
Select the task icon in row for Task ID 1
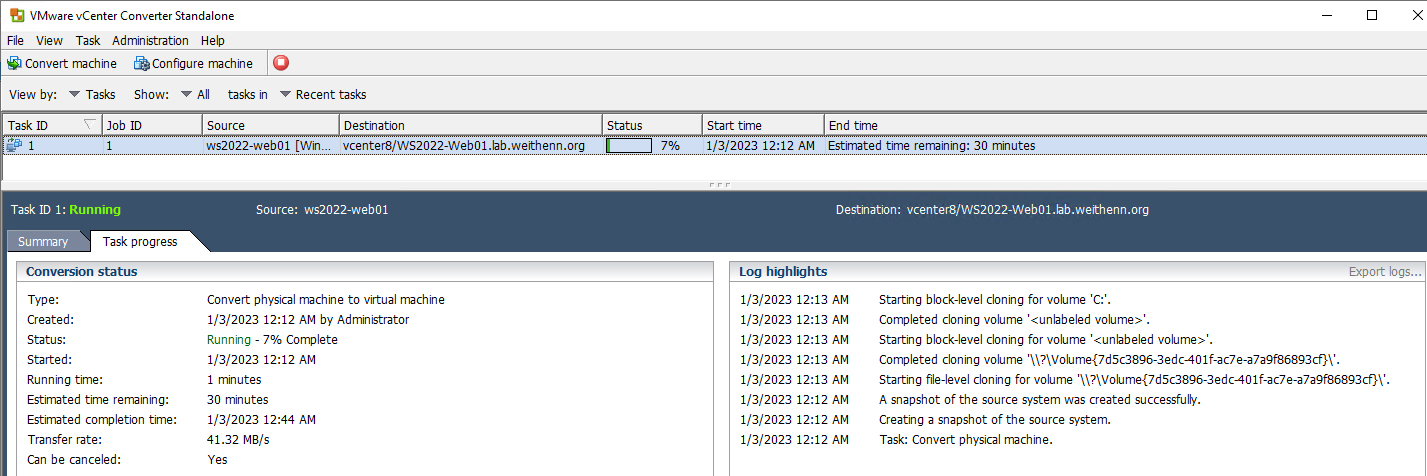[14, 145]
